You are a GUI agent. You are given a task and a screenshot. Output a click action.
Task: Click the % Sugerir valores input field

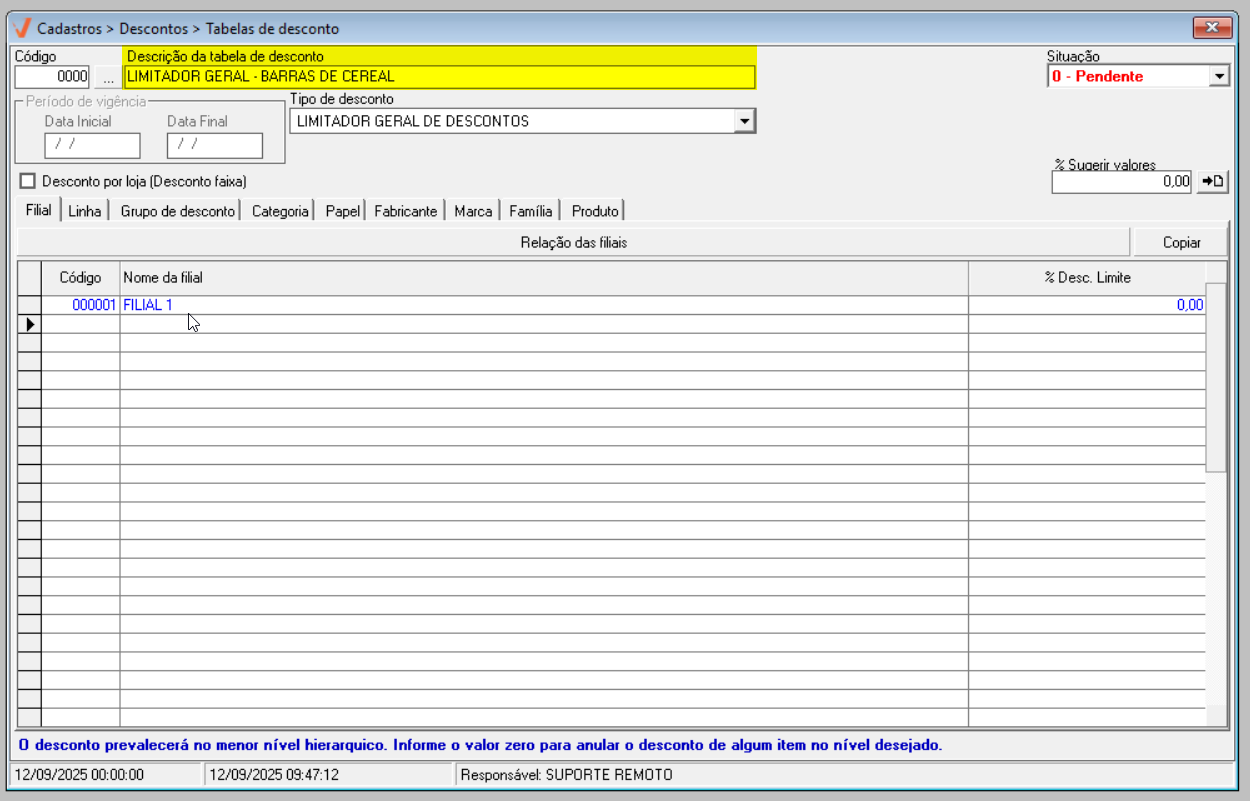1121,181
